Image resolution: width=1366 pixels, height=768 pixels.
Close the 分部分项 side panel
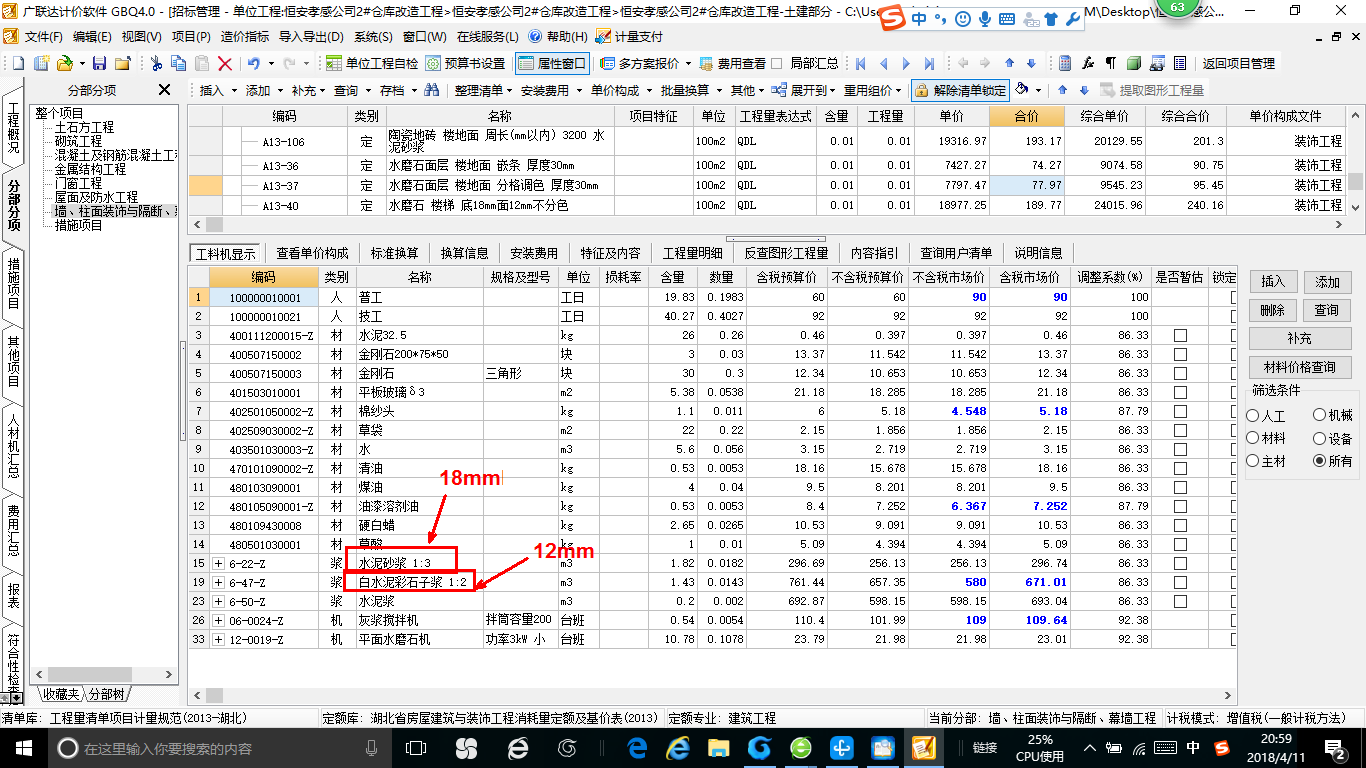pyautogui.click(x=165, y=90)
